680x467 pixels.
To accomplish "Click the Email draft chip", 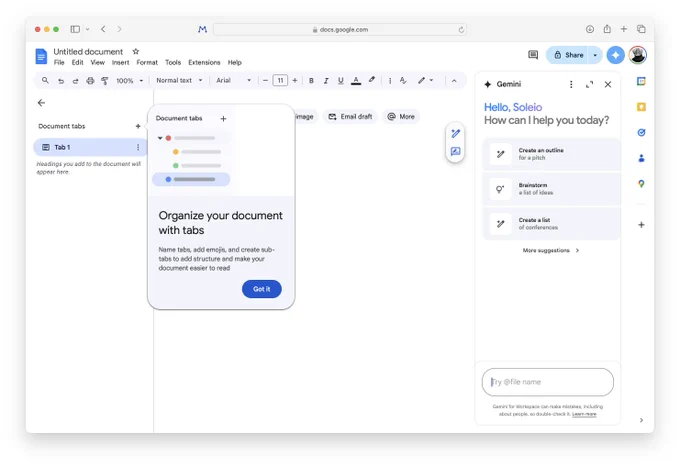I will 350,117.
